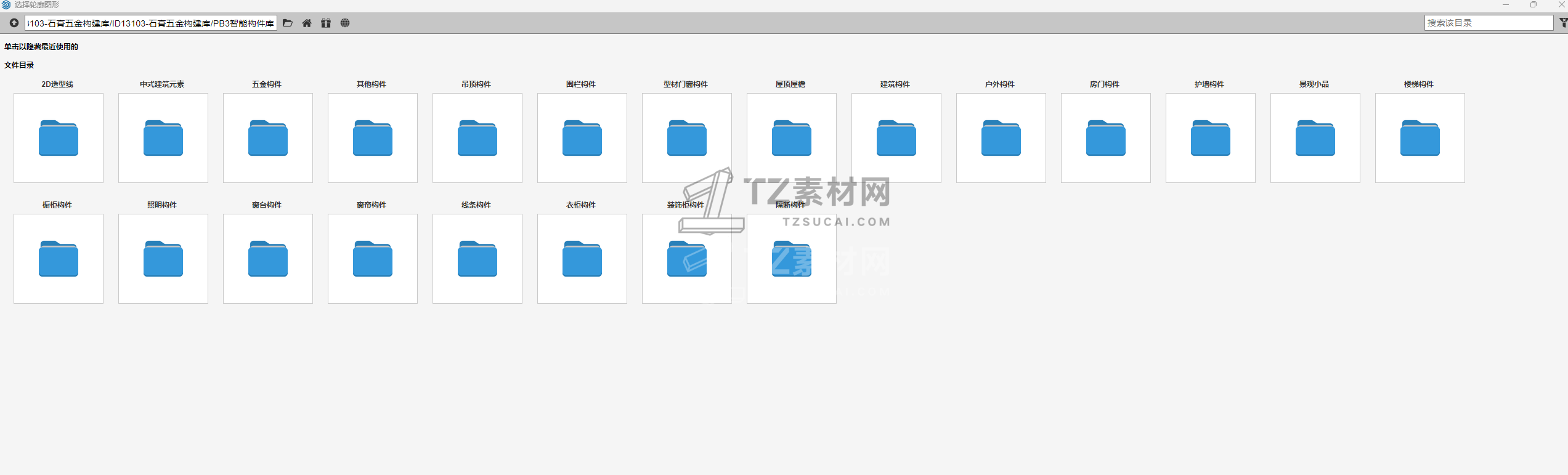This screenshot has width=1568, height=475.
Task: Open the 橱柜构件 folder
Action: click(x=59, y=259)
